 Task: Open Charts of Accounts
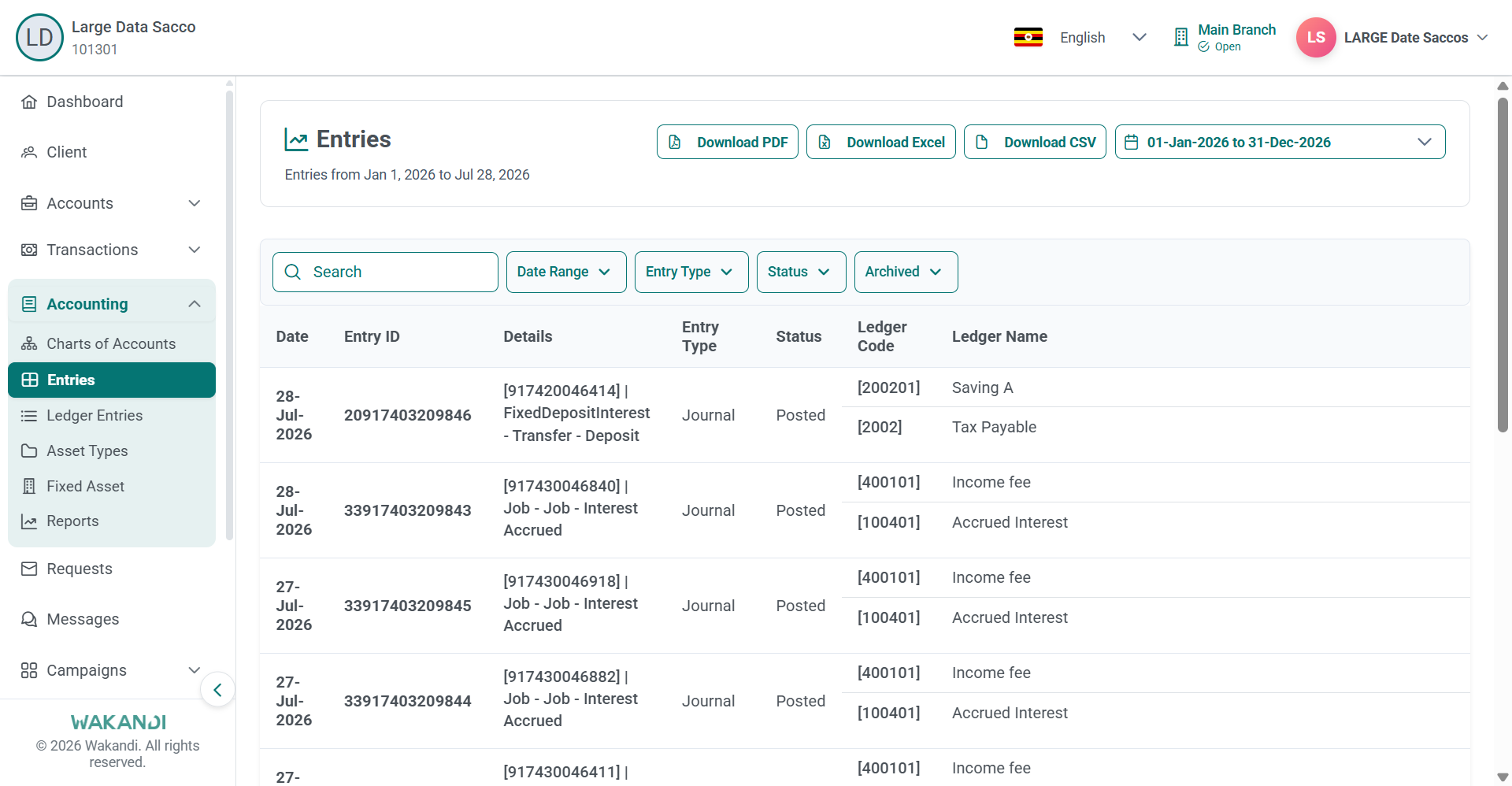[111, 343]
